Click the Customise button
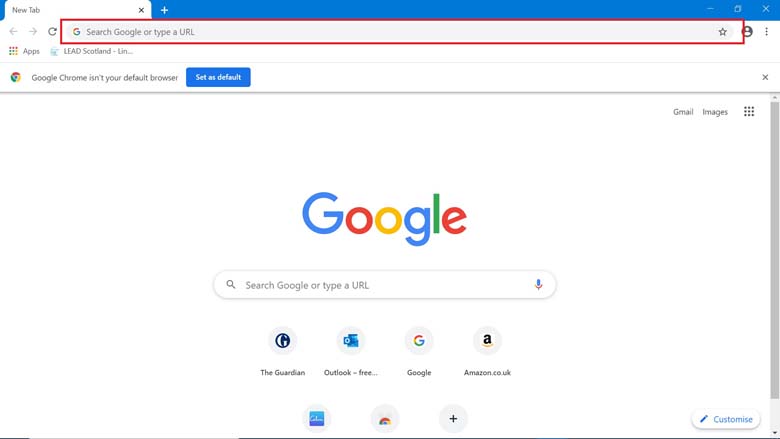 click(726, 419)
